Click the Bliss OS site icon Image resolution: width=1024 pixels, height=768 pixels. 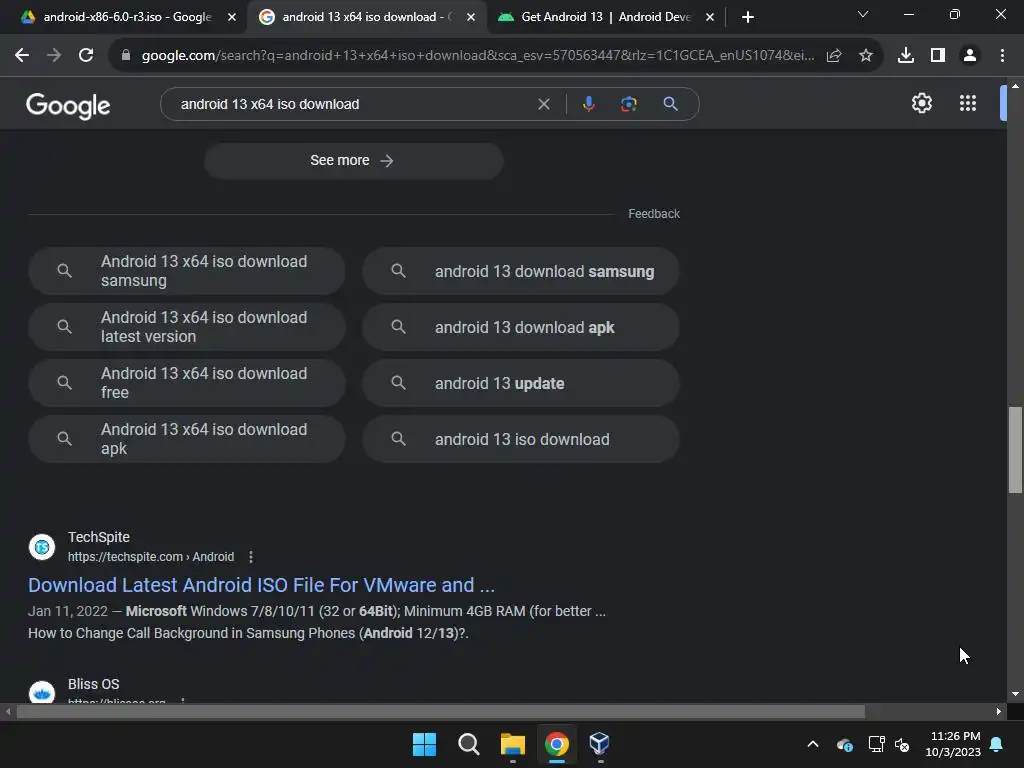pyautogui.click(x=42, y=692)
